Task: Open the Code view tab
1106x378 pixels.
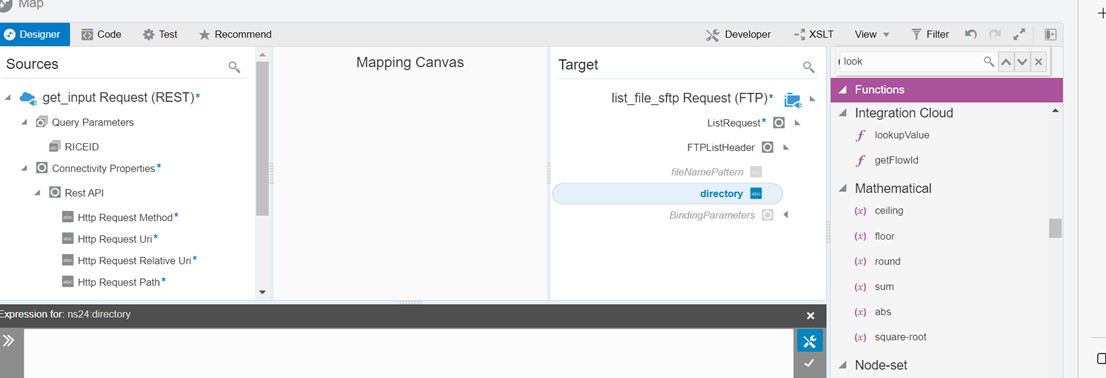Action: [x=101, y=34]
